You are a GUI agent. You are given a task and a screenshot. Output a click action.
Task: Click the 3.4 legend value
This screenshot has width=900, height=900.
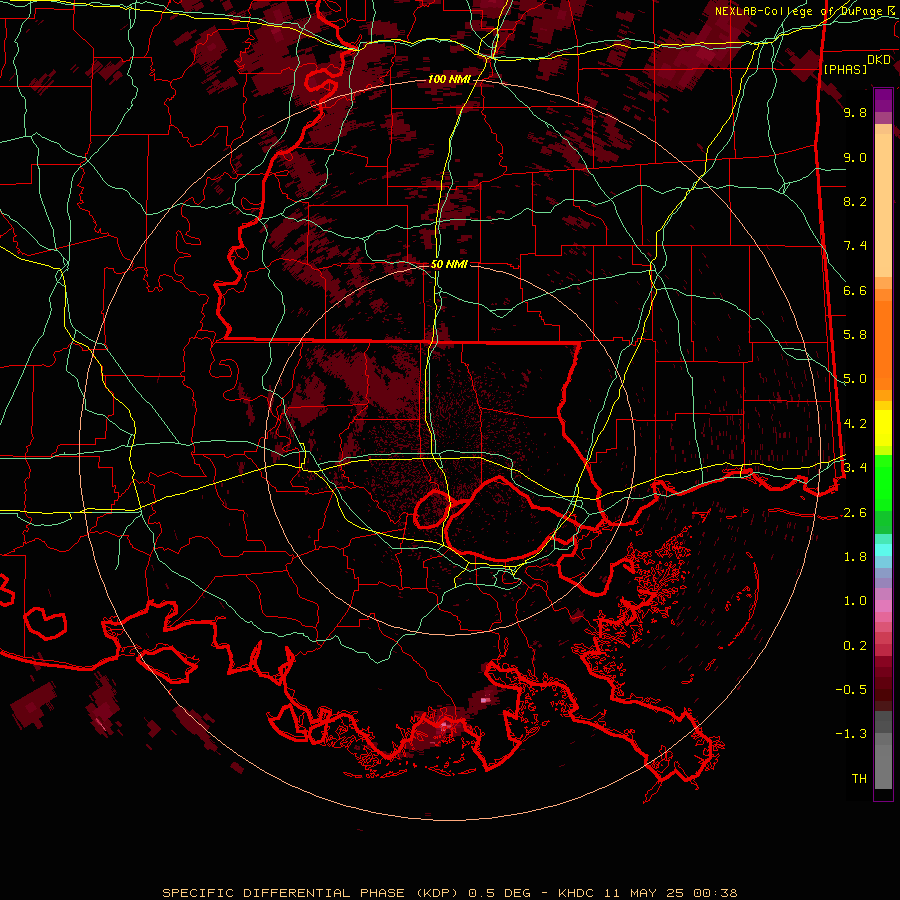click(855, 468)
